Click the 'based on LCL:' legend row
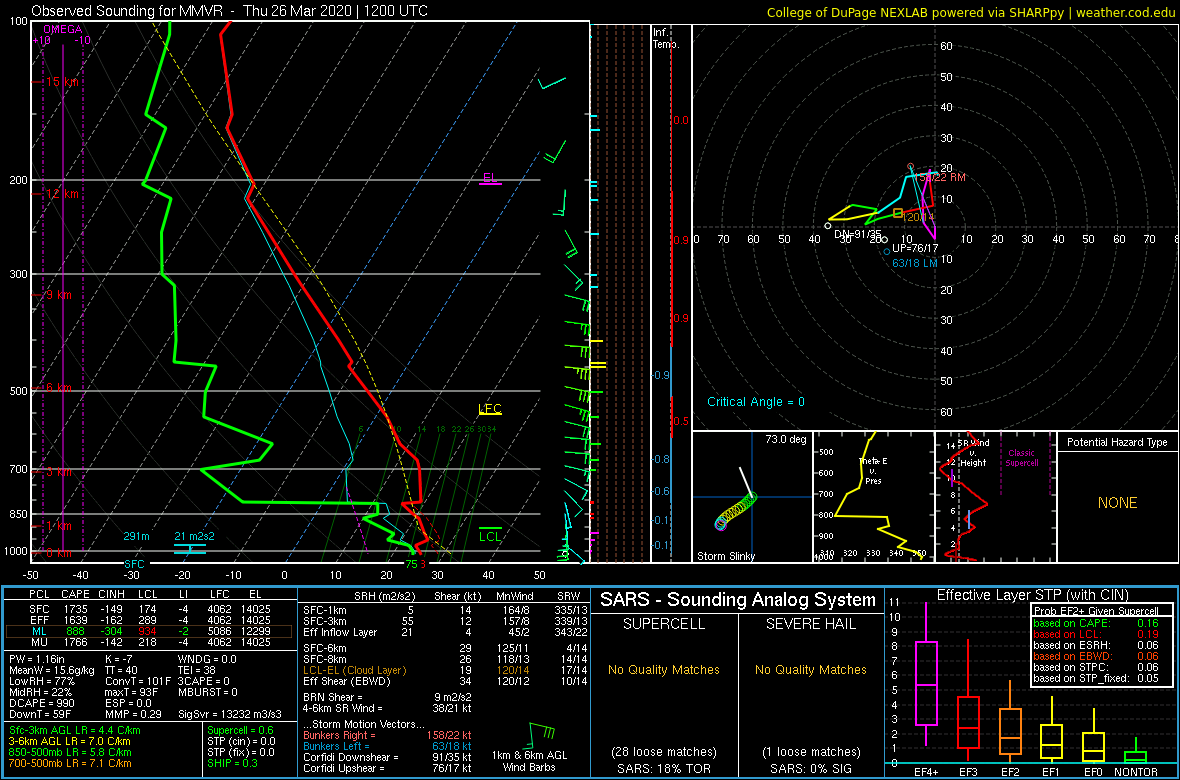The width and height of the screenshot is (1180, 780). coord(1095,634)
